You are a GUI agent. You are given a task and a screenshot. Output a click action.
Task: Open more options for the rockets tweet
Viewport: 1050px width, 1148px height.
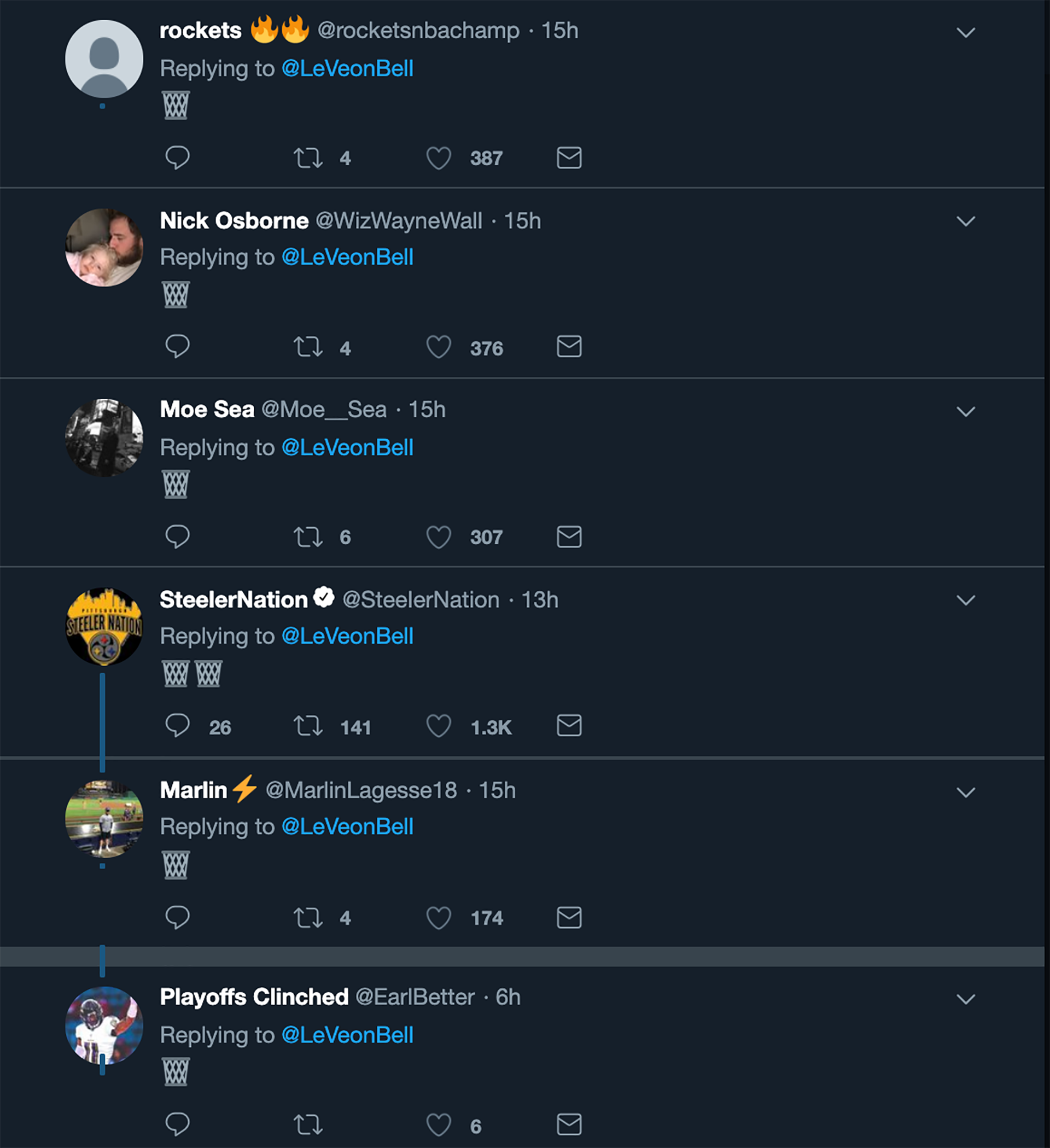[966, 32]
